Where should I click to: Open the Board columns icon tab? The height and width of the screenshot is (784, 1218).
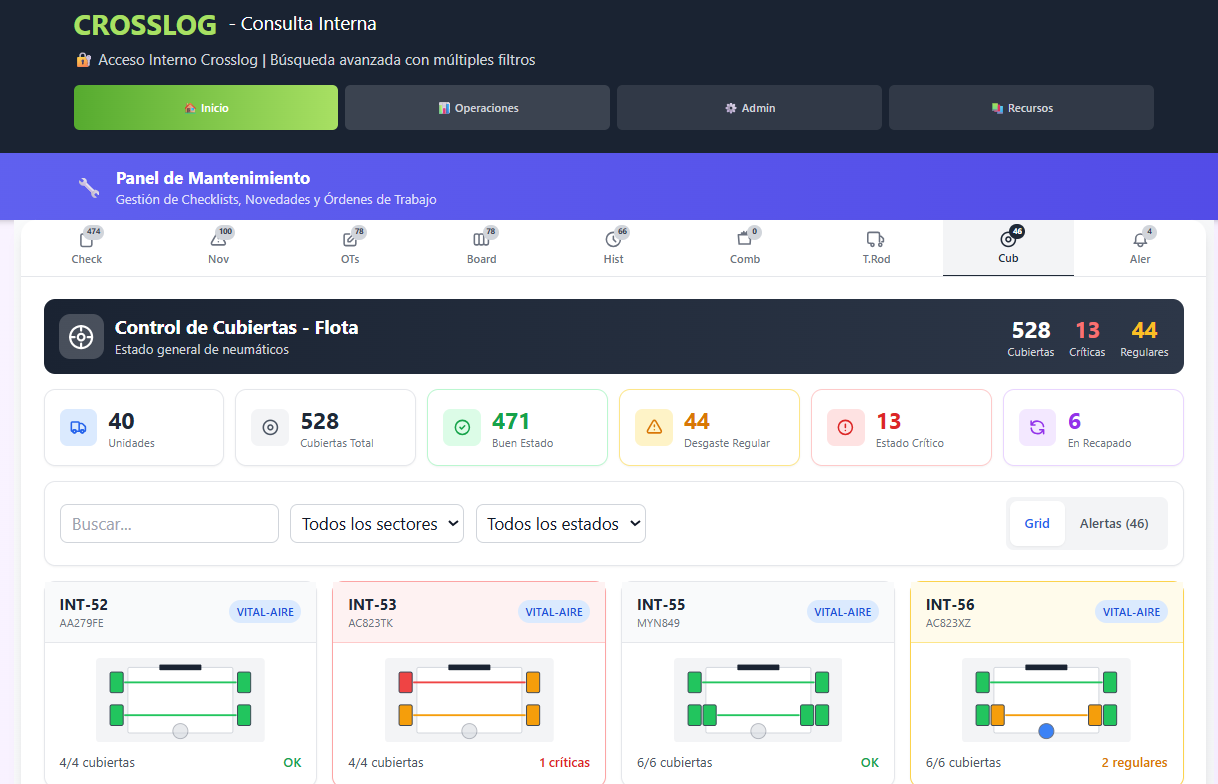point(481,240)
